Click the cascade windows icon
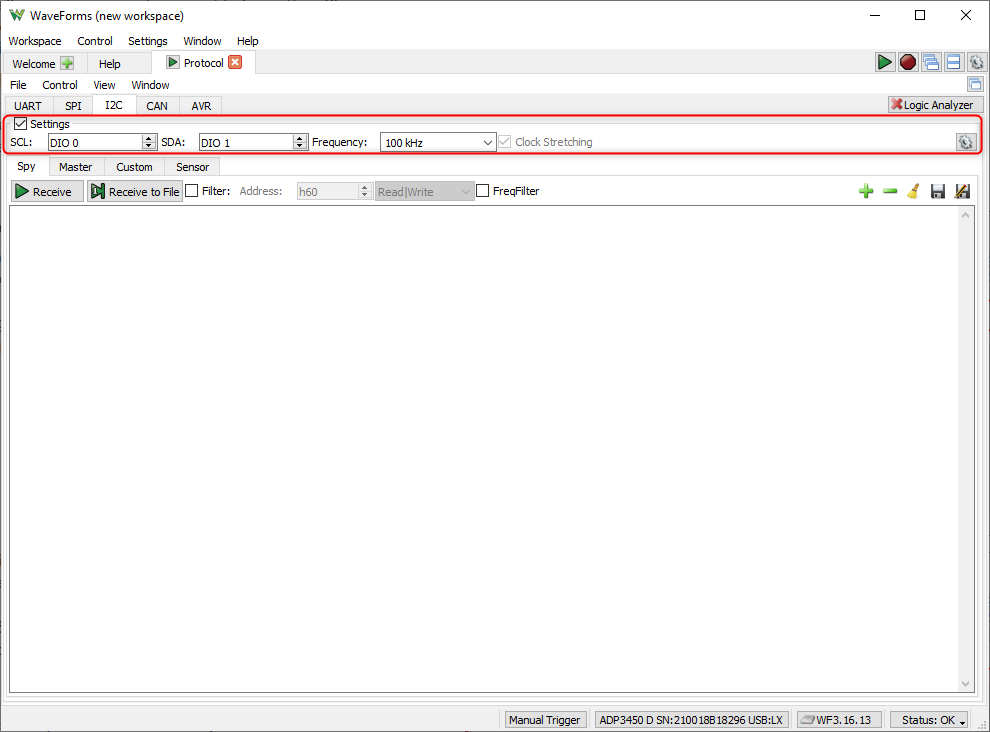This screenshot has width=990, height=732. point(931,62)
